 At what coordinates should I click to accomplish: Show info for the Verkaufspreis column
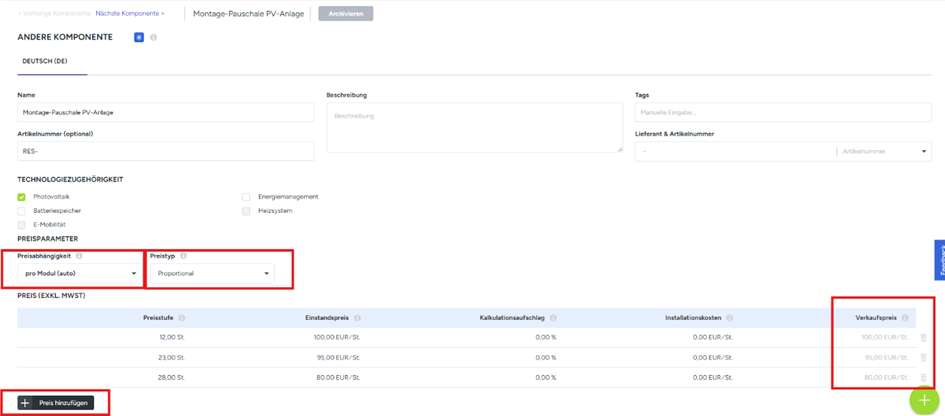pos(904,318)
